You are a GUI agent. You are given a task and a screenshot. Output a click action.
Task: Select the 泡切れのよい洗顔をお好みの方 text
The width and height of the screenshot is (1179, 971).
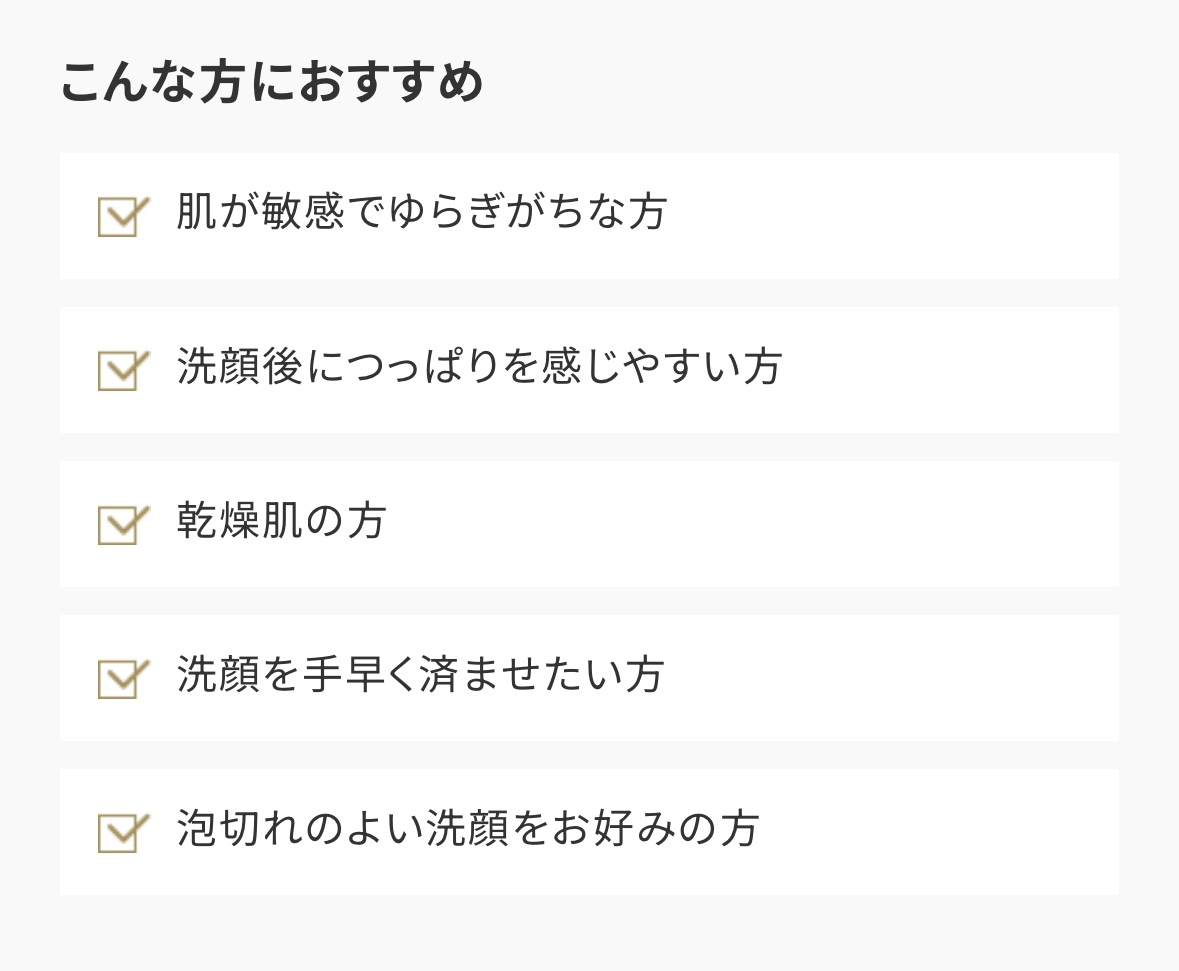click(468, 829)
